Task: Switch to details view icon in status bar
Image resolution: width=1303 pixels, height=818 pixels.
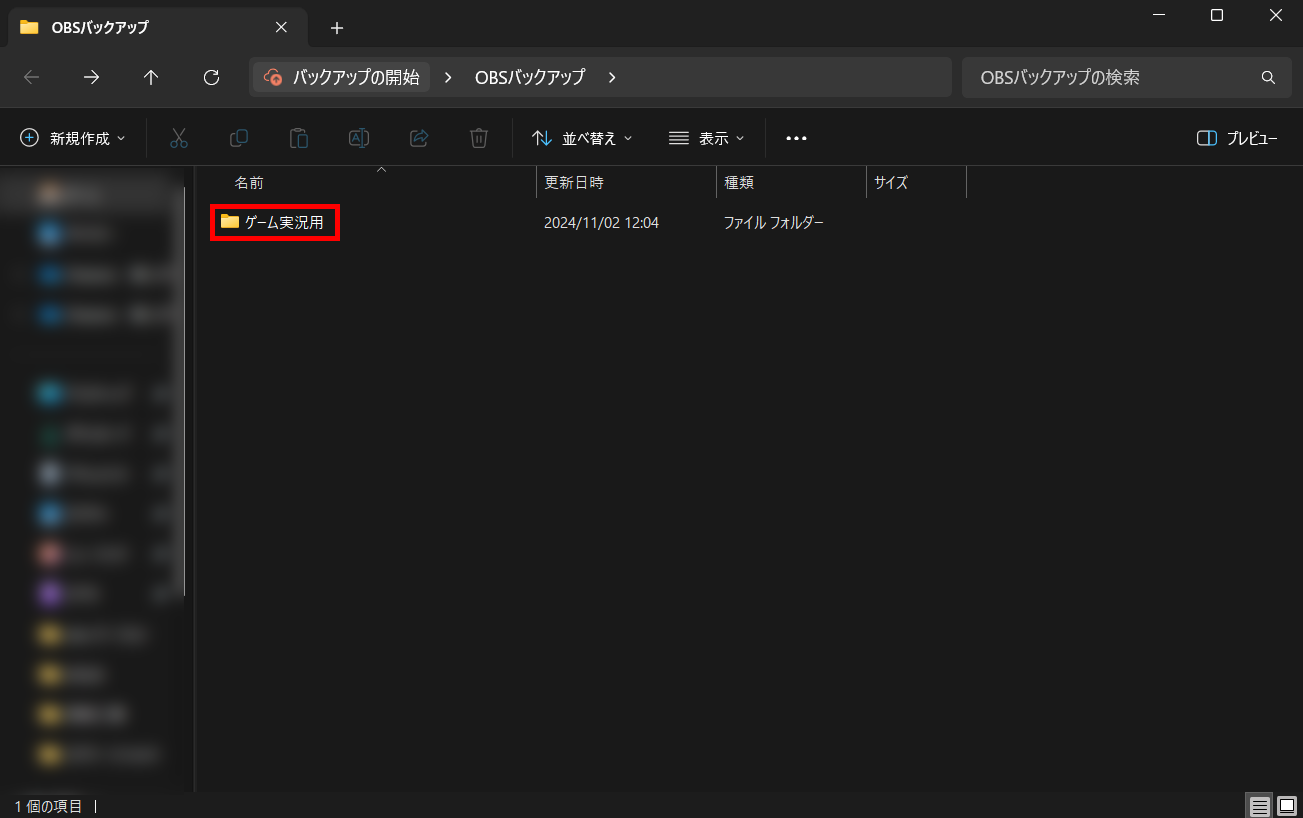Action: (x=1260, y=806)
